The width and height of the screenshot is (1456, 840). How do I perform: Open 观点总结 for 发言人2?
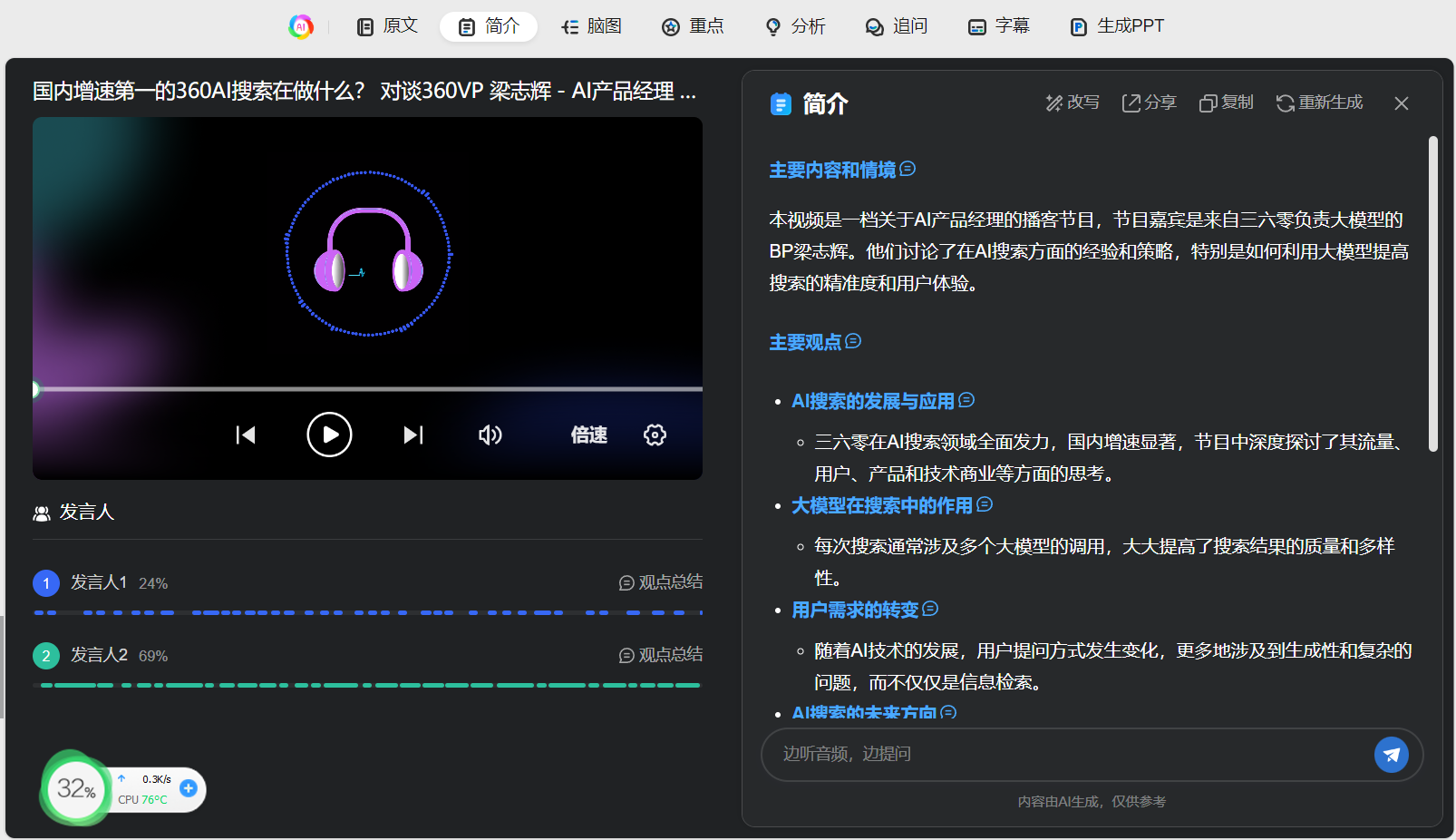(x=661, y=655)
